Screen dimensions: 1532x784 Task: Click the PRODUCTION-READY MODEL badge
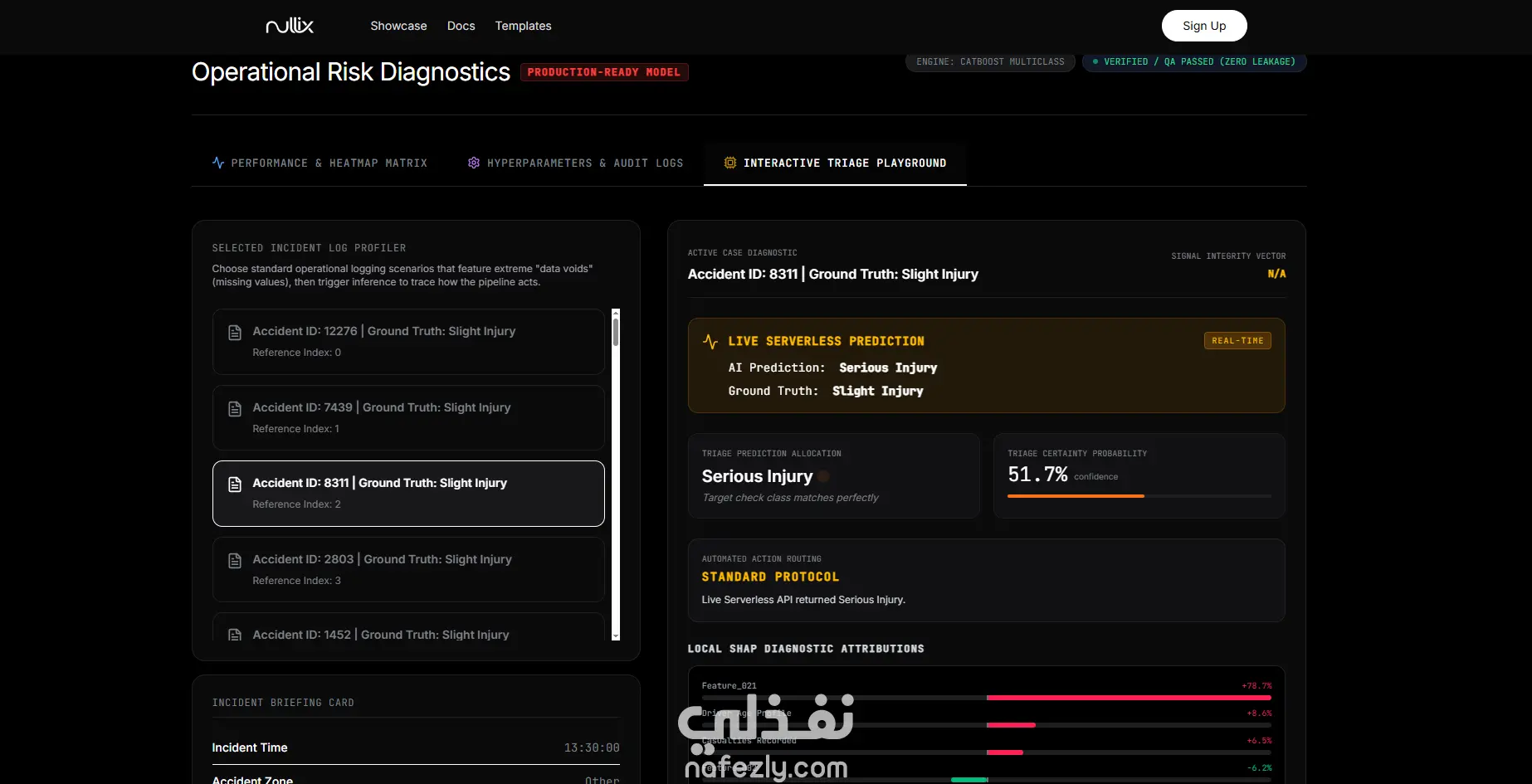click(x=604, y=72)
